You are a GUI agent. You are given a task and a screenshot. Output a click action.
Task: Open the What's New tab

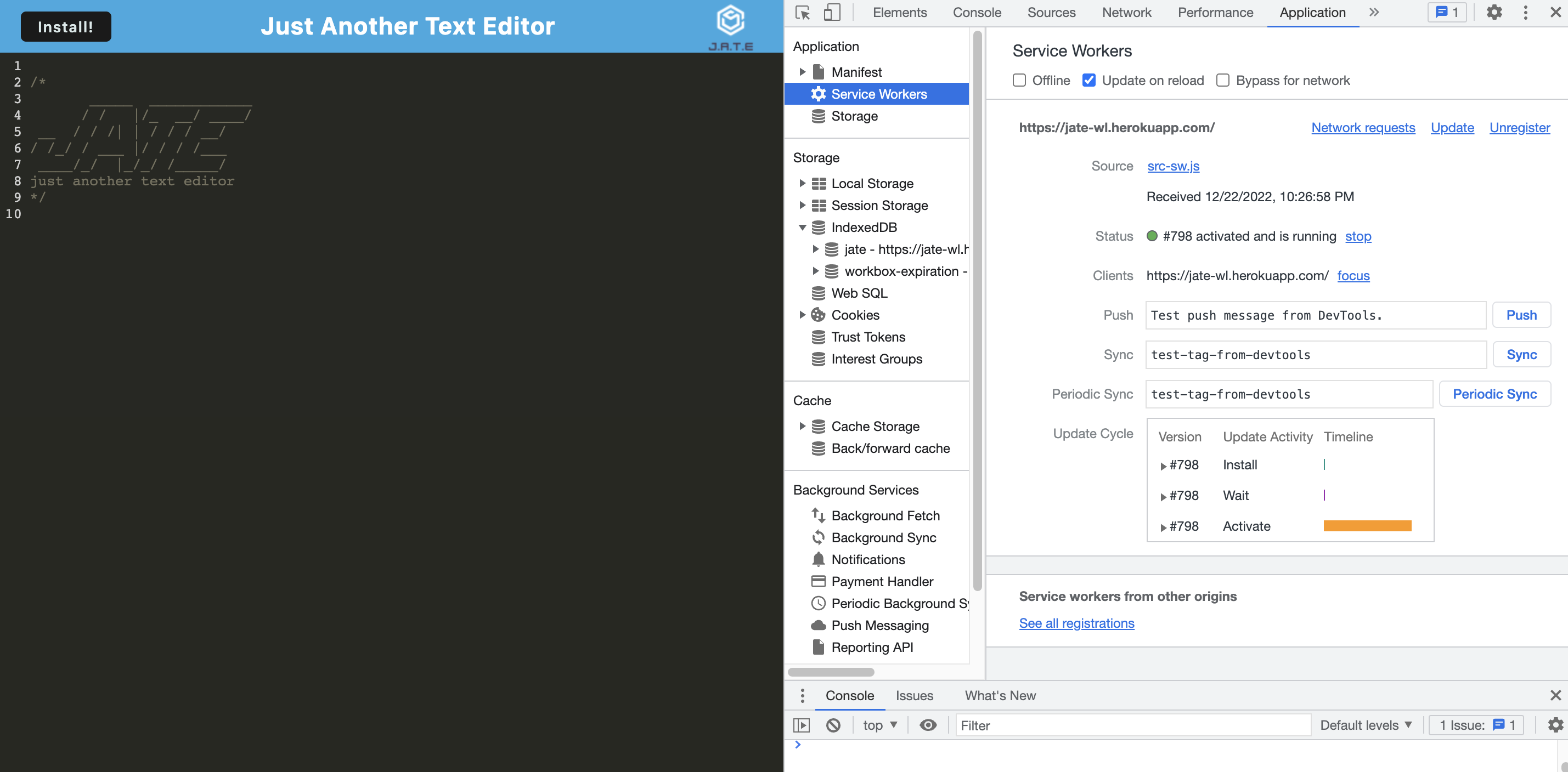pos(1000,695)
